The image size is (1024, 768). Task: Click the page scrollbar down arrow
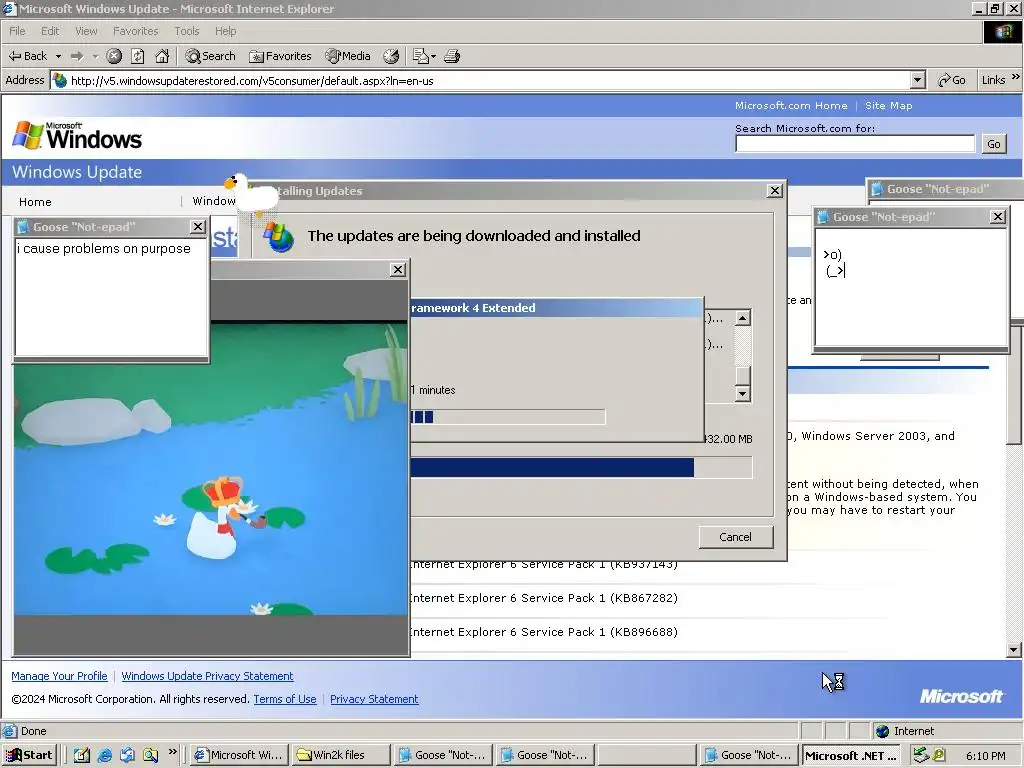1014,649
